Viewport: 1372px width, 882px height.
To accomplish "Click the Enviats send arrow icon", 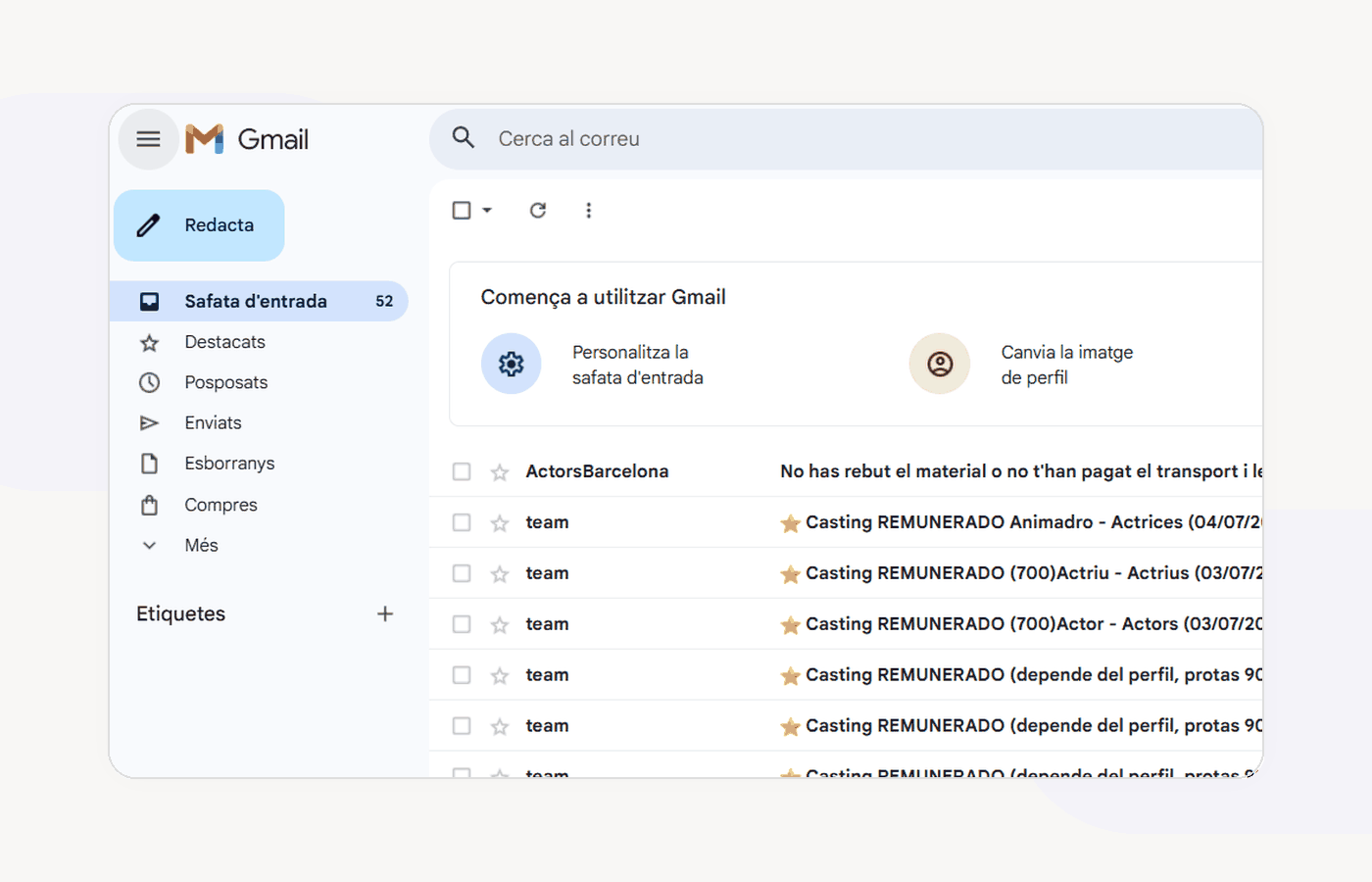I will click(149, 422).
